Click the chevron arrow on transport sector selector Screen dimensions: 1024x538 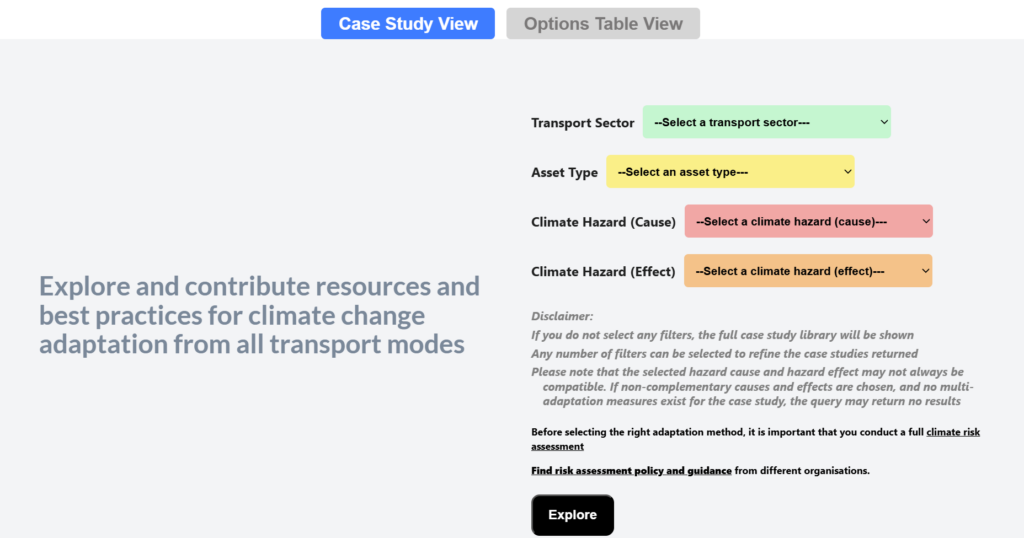[x=883, y=122]
